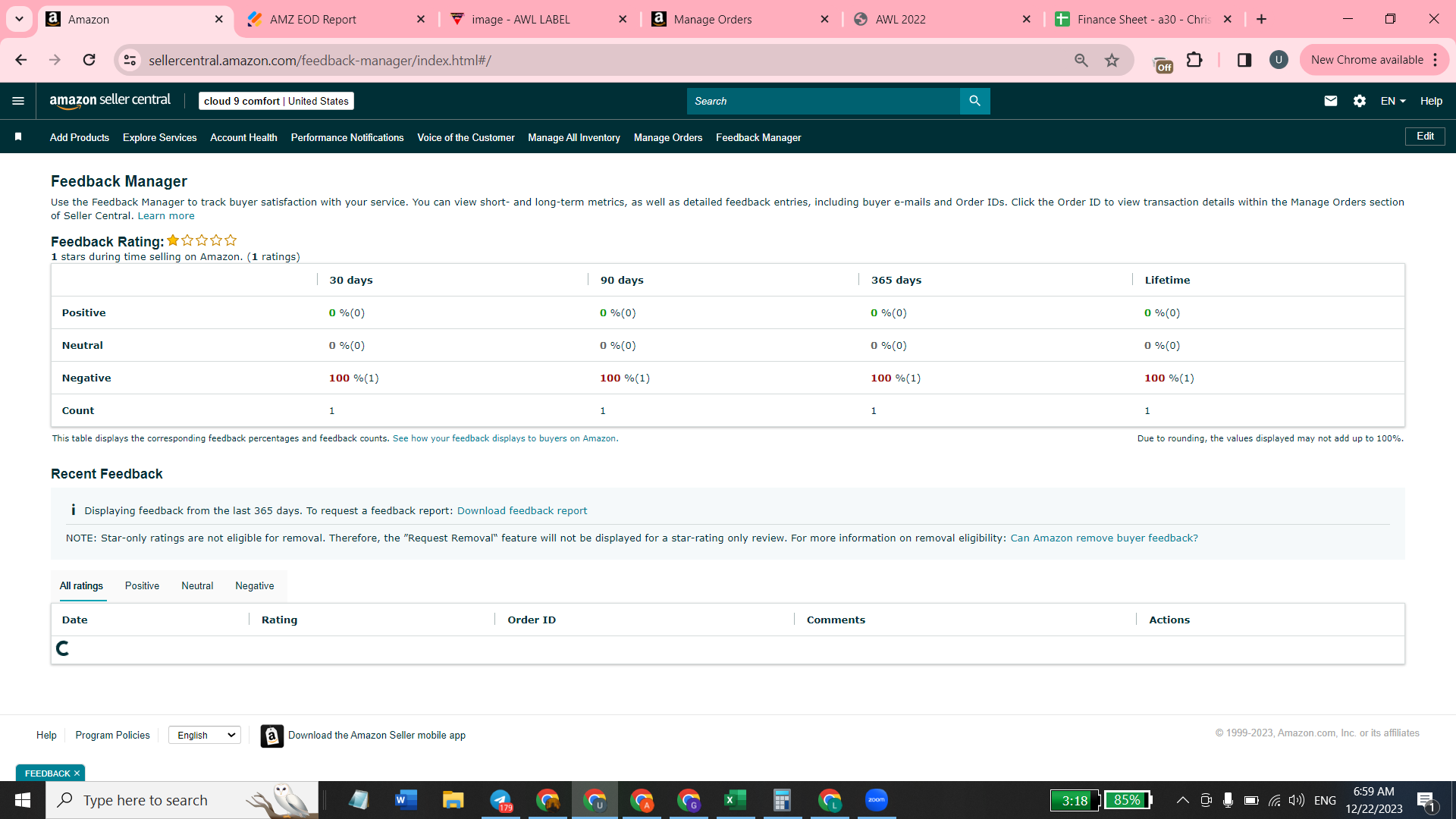Reload the page with refresh icon
The height and width of the screenshot is (819, 1456).
(89, 60)
